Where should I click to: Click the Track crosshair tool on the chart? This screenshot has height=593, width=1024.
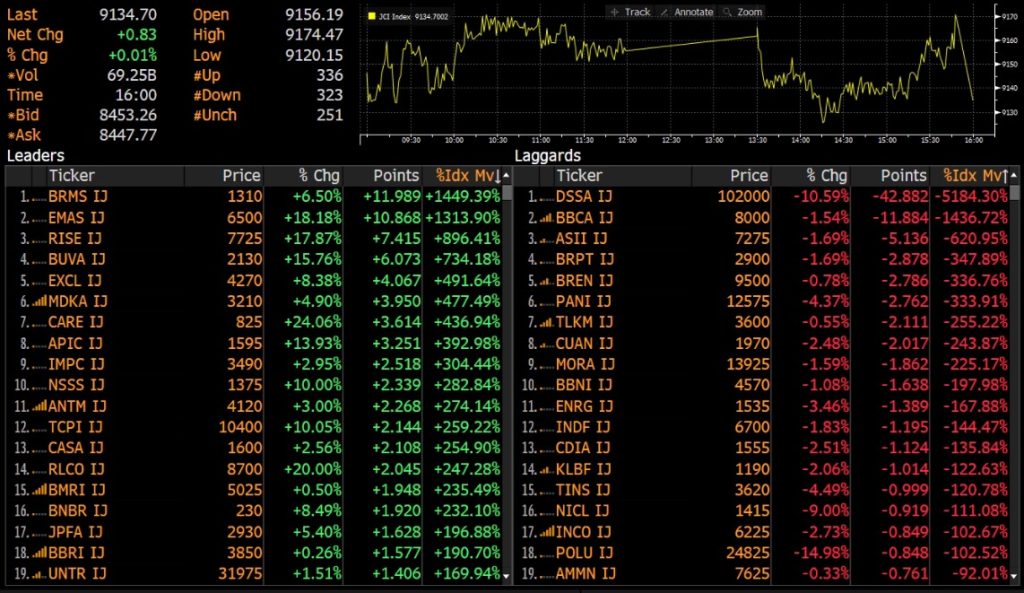coord(630,12)
